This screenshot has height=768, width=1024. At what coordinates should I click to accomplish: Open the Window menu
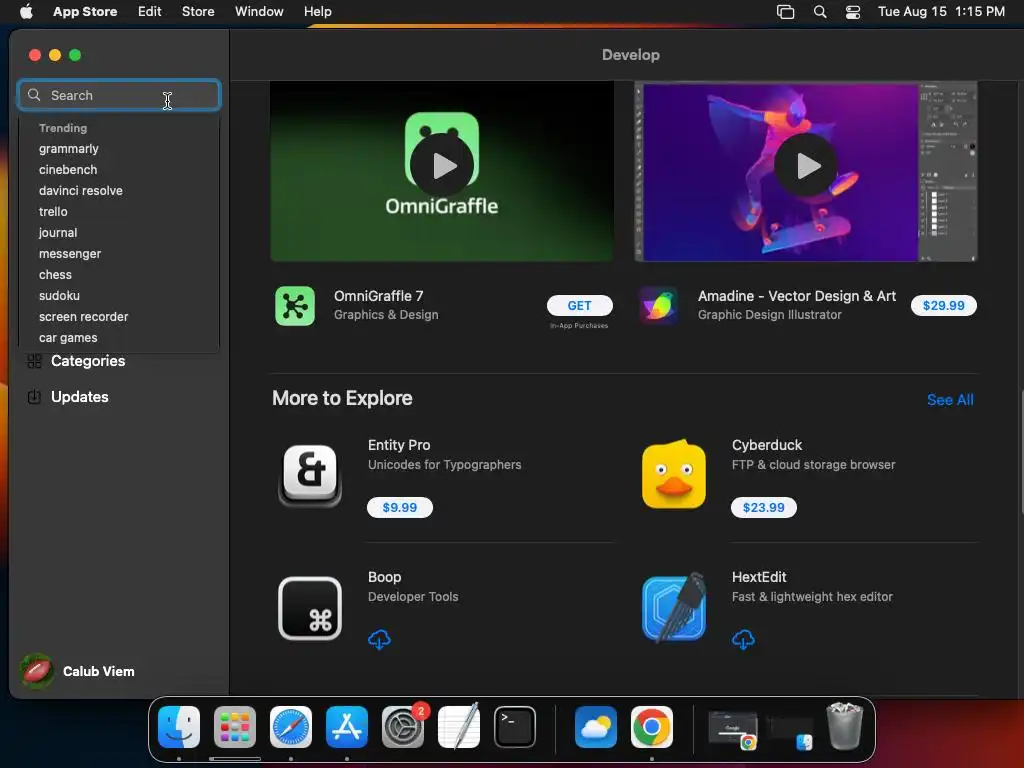(x=259, y=11)
